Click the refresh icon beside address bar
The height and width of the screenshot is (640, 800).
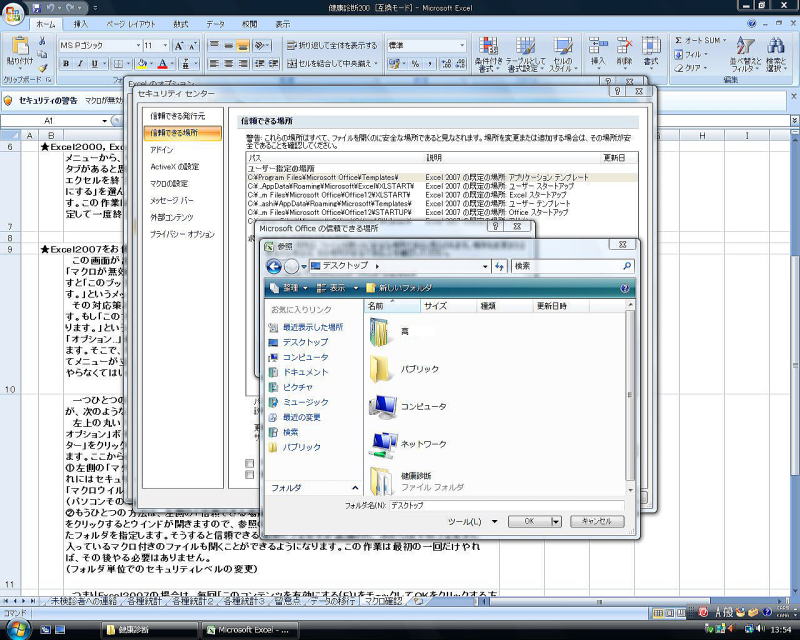499,267
